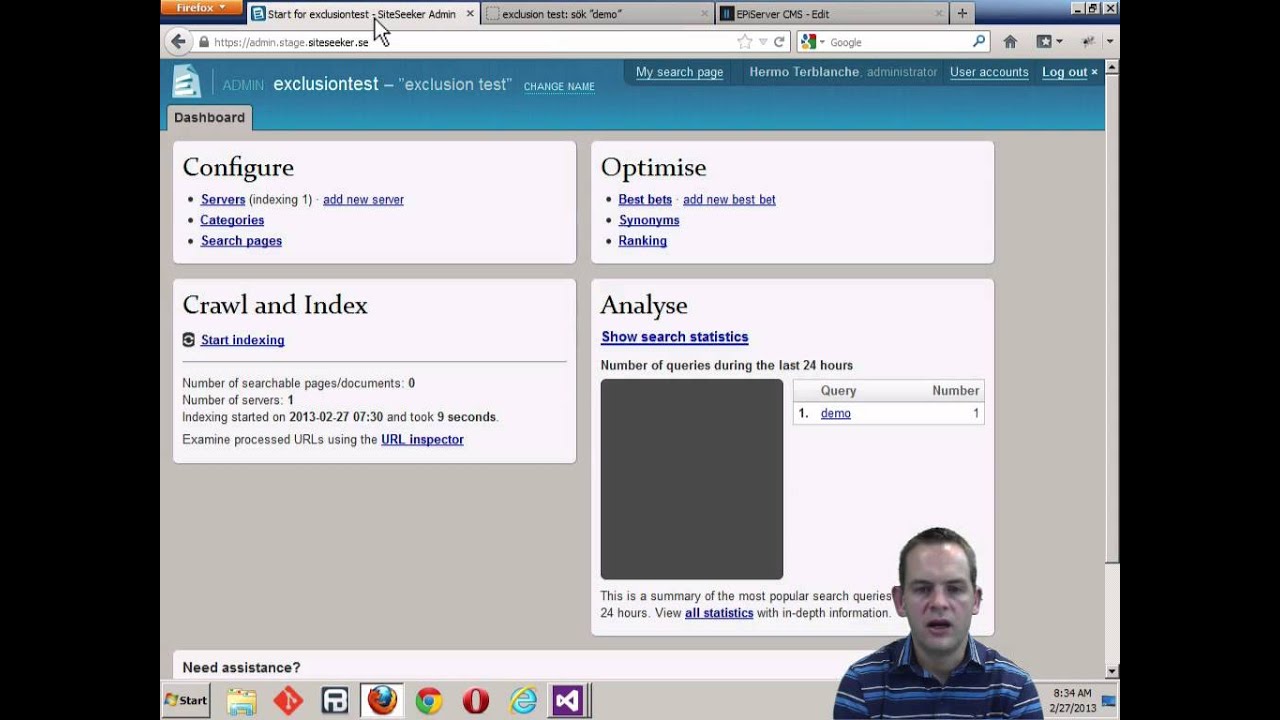Image resolution: width=1280 pixels, height=720 pixels.
Task: Click the search magnifier icon
Action: pyautogui.click(x=979, y=42)
